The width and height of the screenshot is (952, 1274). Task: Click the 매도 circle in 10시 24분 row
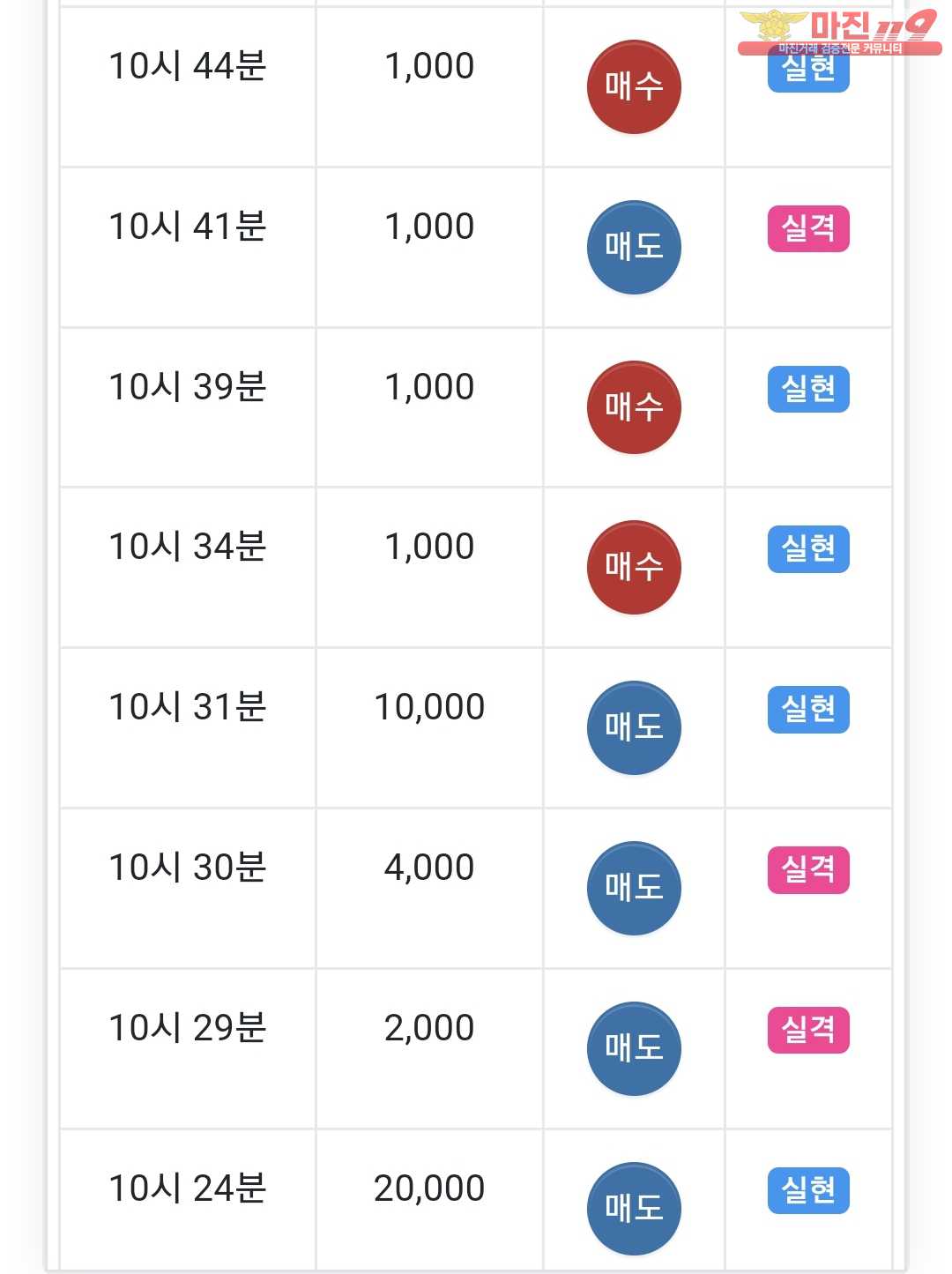tap(634, 1208)
